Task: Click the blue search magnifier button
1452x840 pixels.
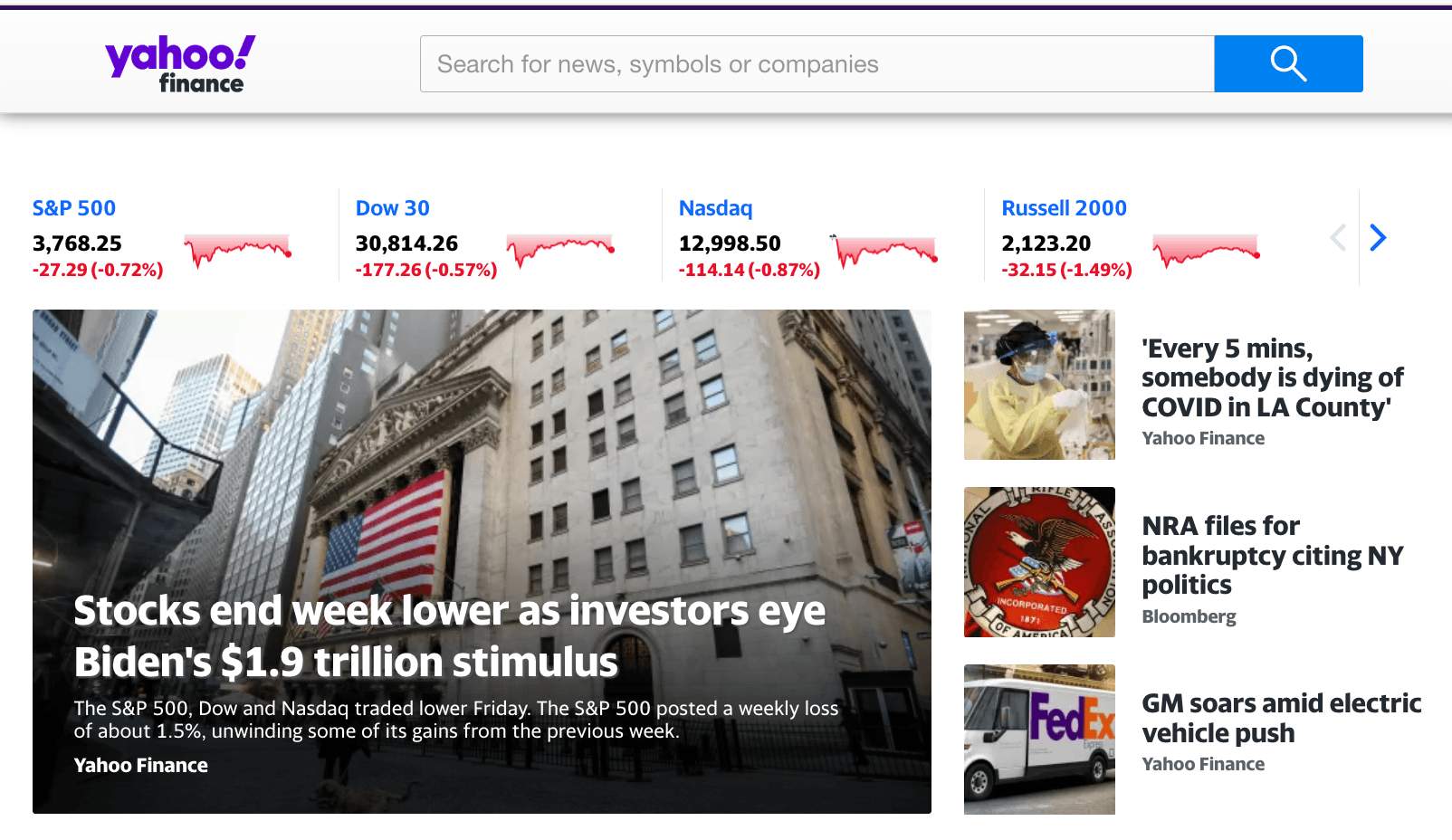Action: (1288, 63)
